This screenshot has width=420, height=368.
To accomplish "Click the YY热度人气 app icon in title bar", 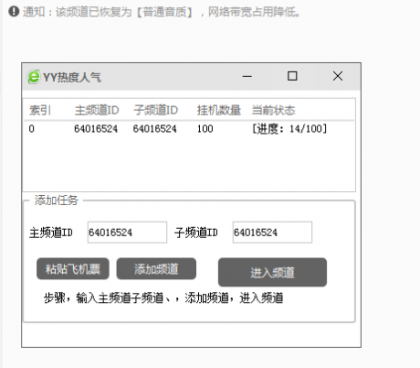I will pyautogui.click(x=33, y=77).
